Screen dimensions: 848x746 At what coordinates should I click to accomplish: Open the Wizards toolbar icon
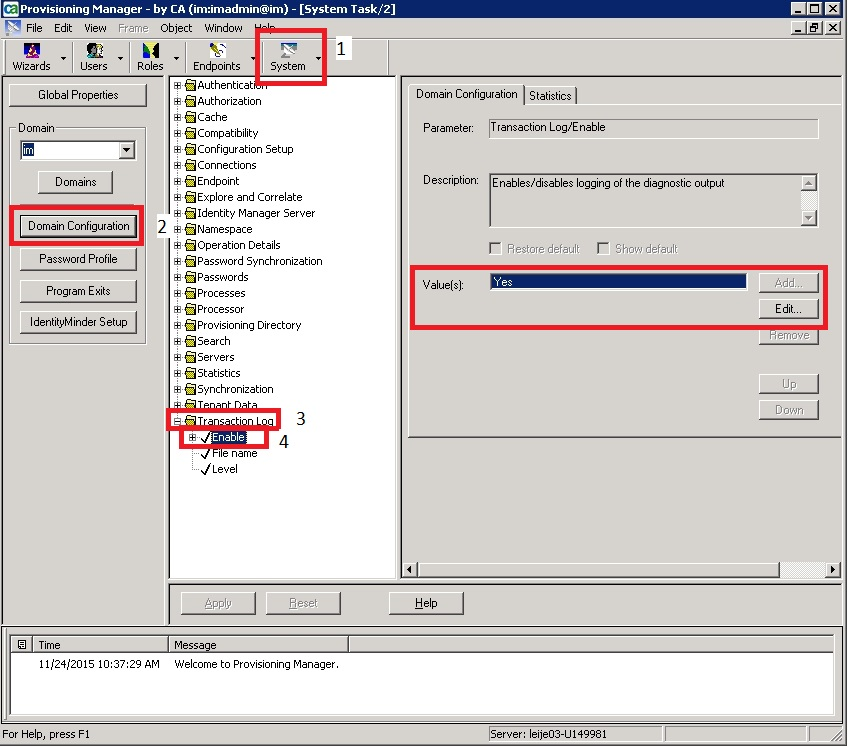coord(31,50)
